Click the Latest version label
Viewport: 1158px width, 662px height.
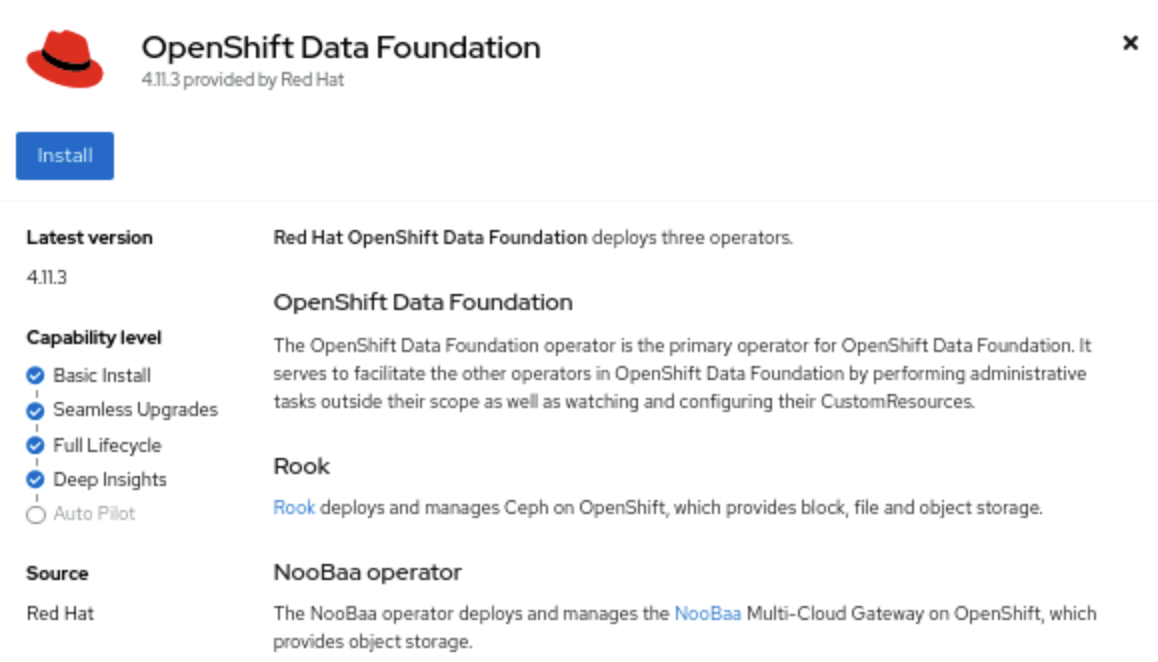click(89, 237)
